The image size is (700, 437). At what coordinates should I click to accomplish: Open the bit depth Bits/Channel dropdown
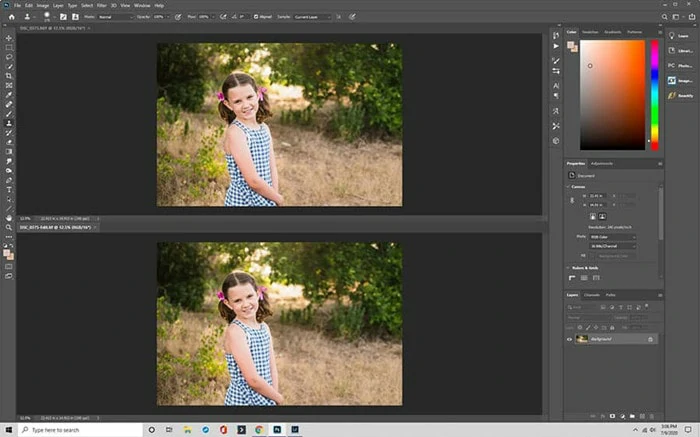point(612,246)
